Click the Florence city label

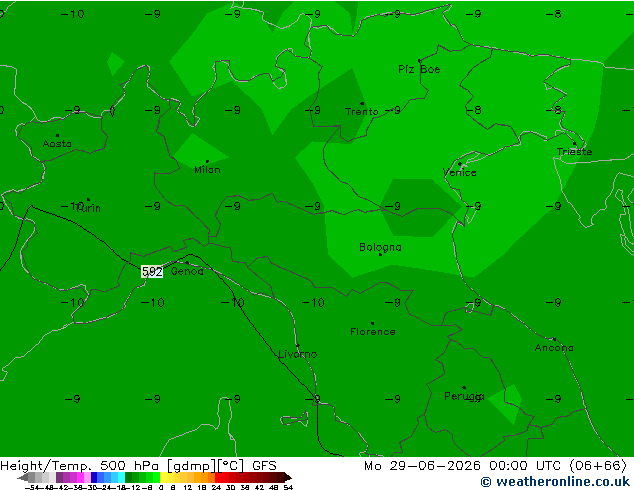click(x=373, y=332)
